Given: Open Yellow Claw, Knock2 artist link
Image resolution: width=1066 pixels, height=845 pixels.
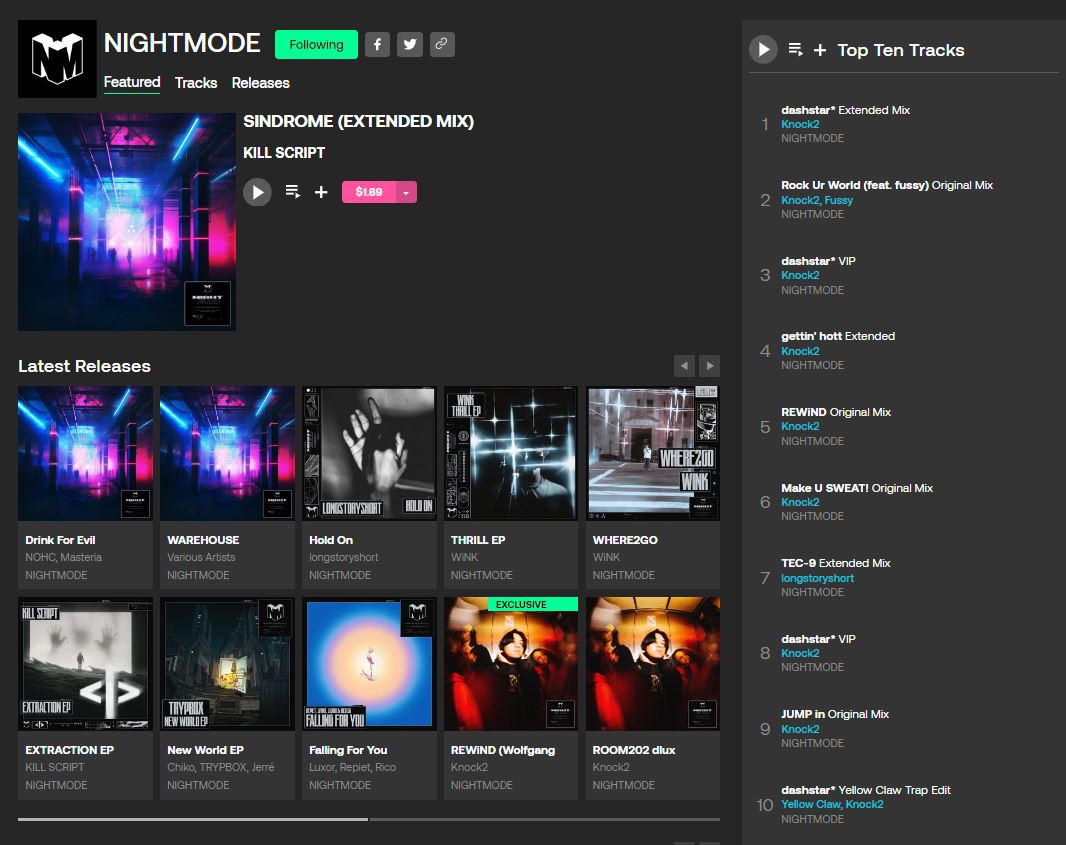Looking at the screenshot, I should click(x=832, y=804).
